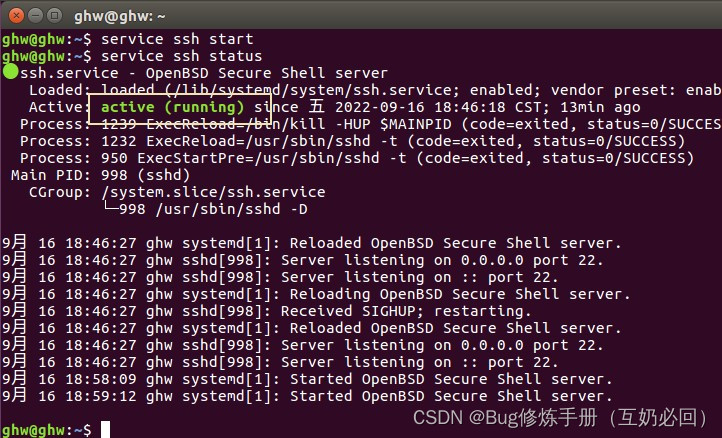Click the Main PID 998 line
722x438 pixels.
click(x=100, y=175)
